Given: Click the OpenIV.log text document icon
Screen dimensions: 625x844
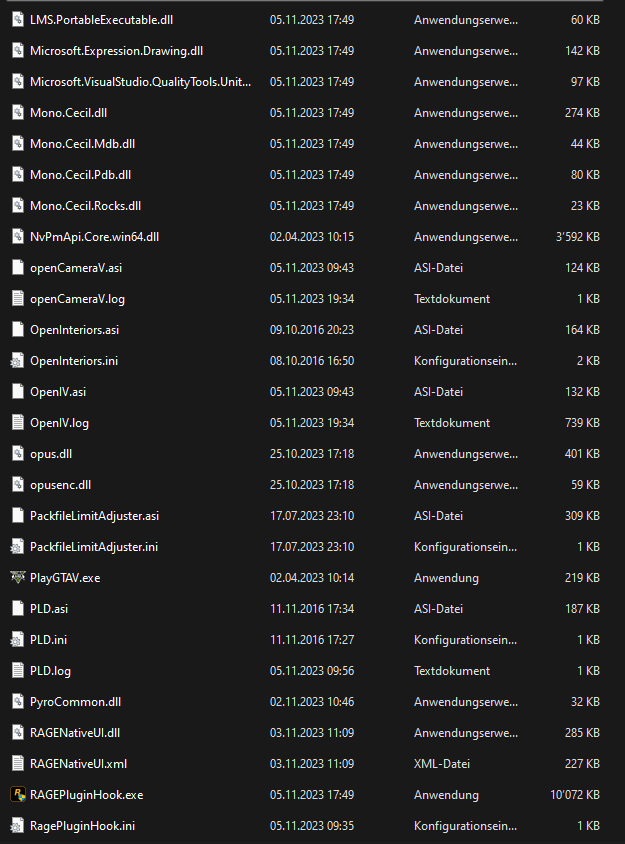Looking at the screenshot, I should pos(17,423).
